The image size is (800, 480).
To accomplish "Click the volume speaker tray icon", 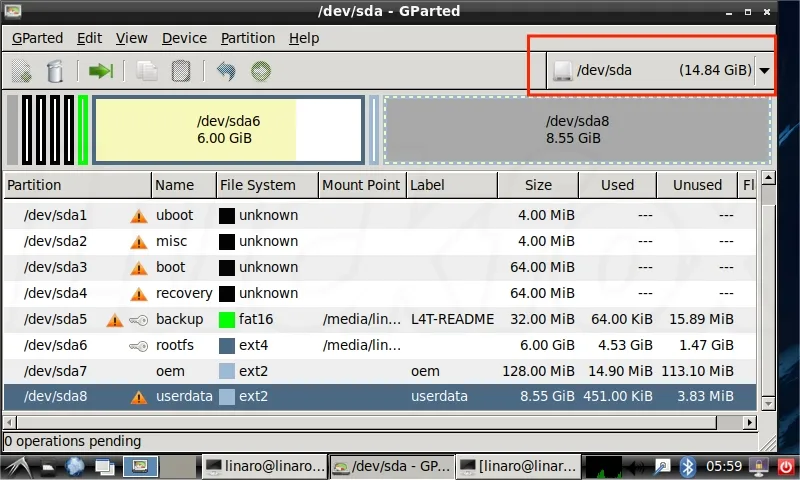I will click(x=636, y=467).
